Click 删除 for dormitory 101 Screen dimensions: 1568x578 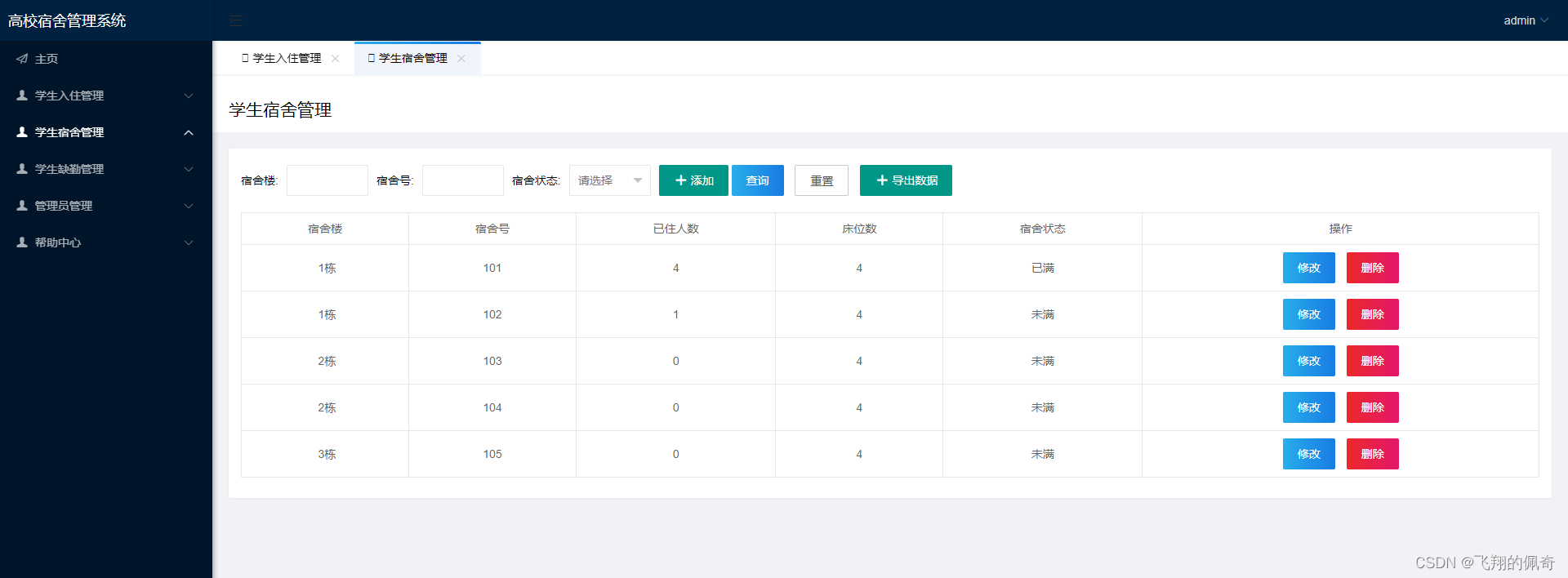point(1373,268)
